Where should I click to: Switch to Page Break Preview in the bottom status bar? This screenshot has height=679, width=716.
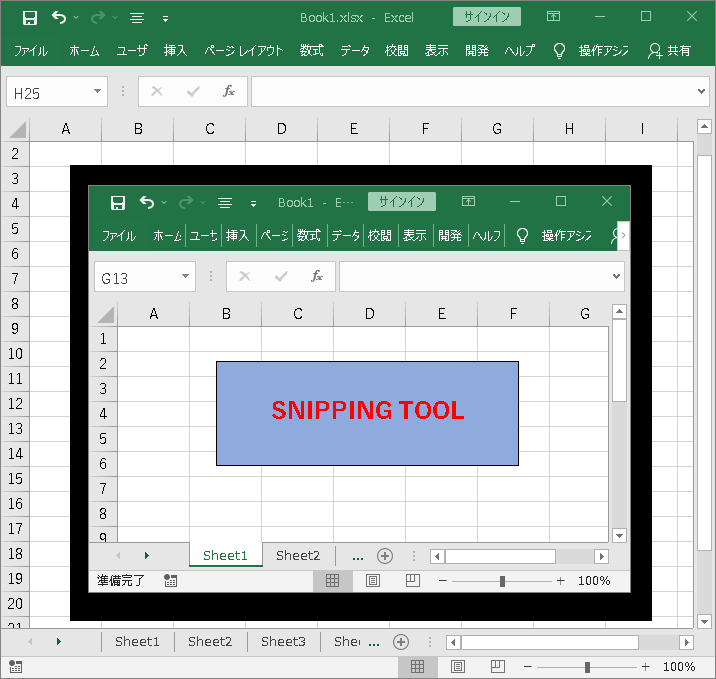498,667
